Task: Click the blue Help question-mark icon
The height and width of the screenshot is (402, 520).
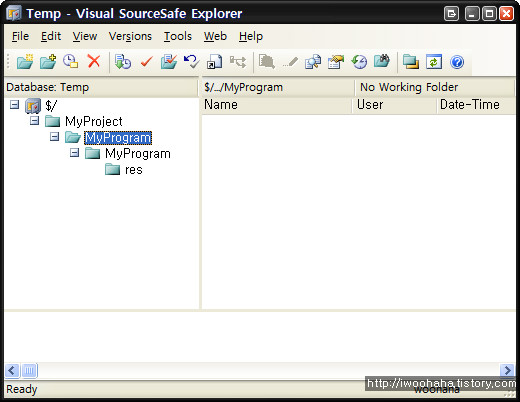Action: click(x=457, y=62)
